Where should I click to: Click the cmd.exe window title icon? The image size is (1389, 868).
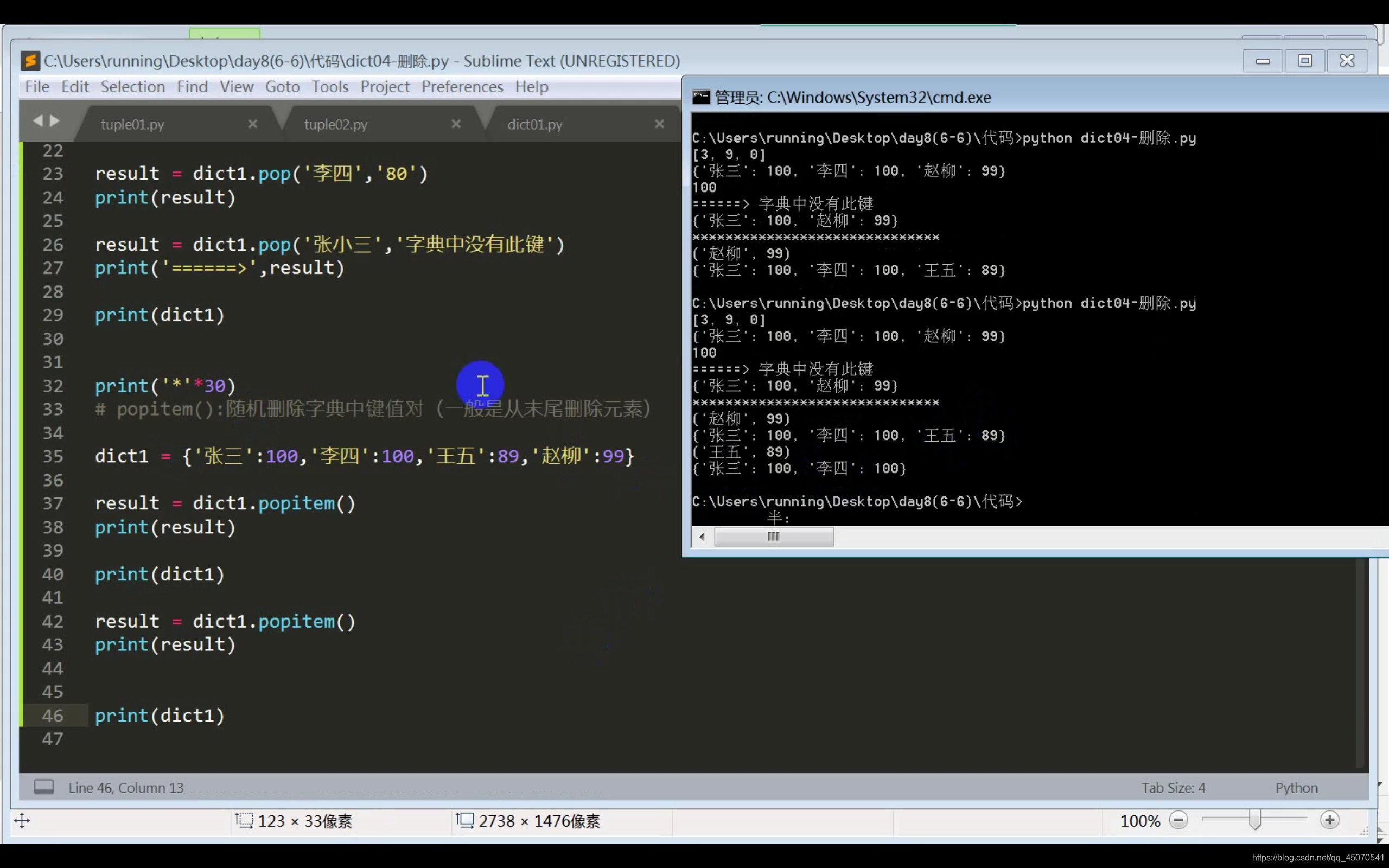[701, 97]
